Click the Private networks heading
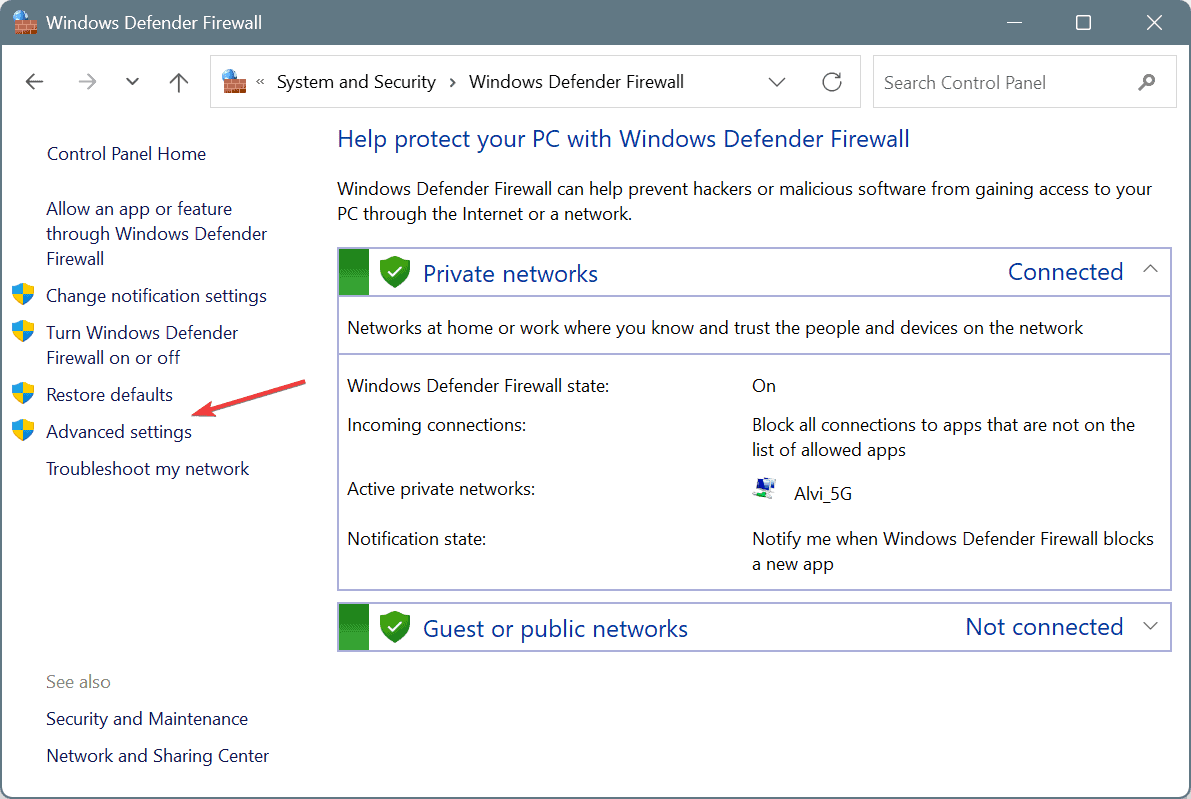Image resolution: width=1191 pixels, height=799 pixels. [x=510, y=273]
